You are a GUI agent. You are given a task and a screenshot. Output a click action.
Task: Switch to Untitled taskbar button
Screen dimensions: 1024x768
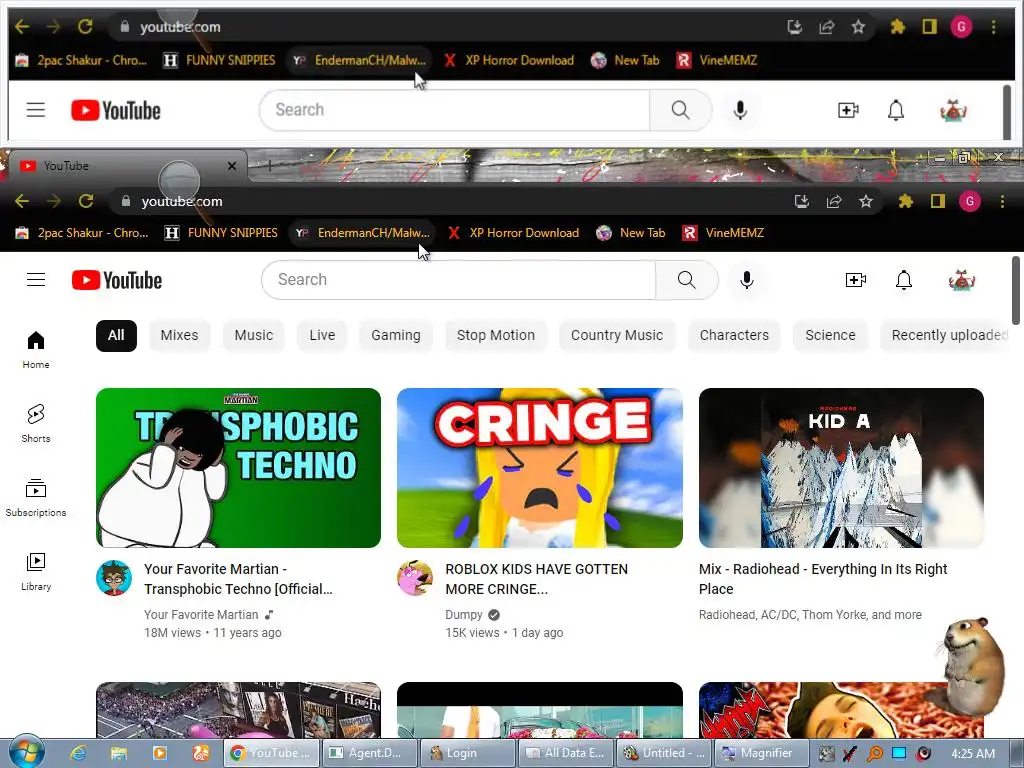coord(664,753)
